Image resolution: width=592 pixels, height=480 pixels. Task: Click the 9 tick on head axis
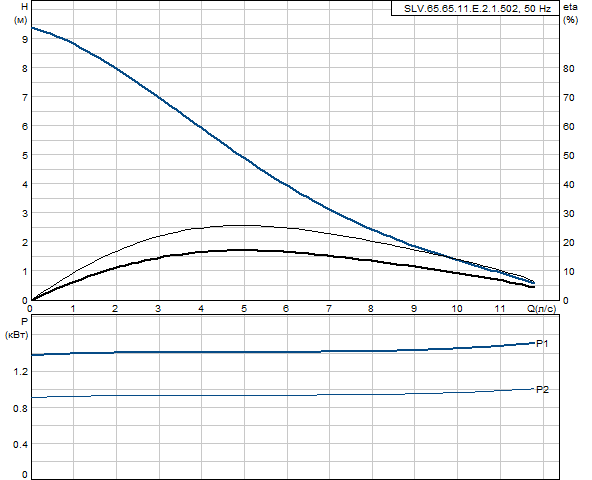click(x=25, y=39)
